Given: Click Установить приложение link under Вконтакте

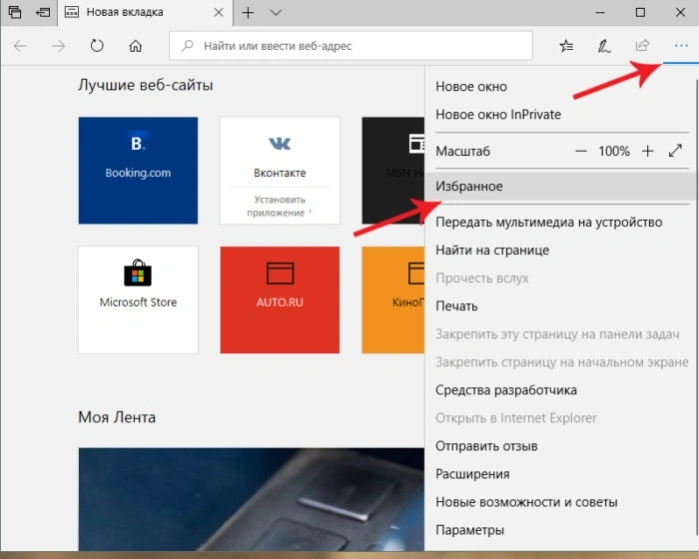Looking at the screenshot, I should pyautogui.click(x=280, y=206).
